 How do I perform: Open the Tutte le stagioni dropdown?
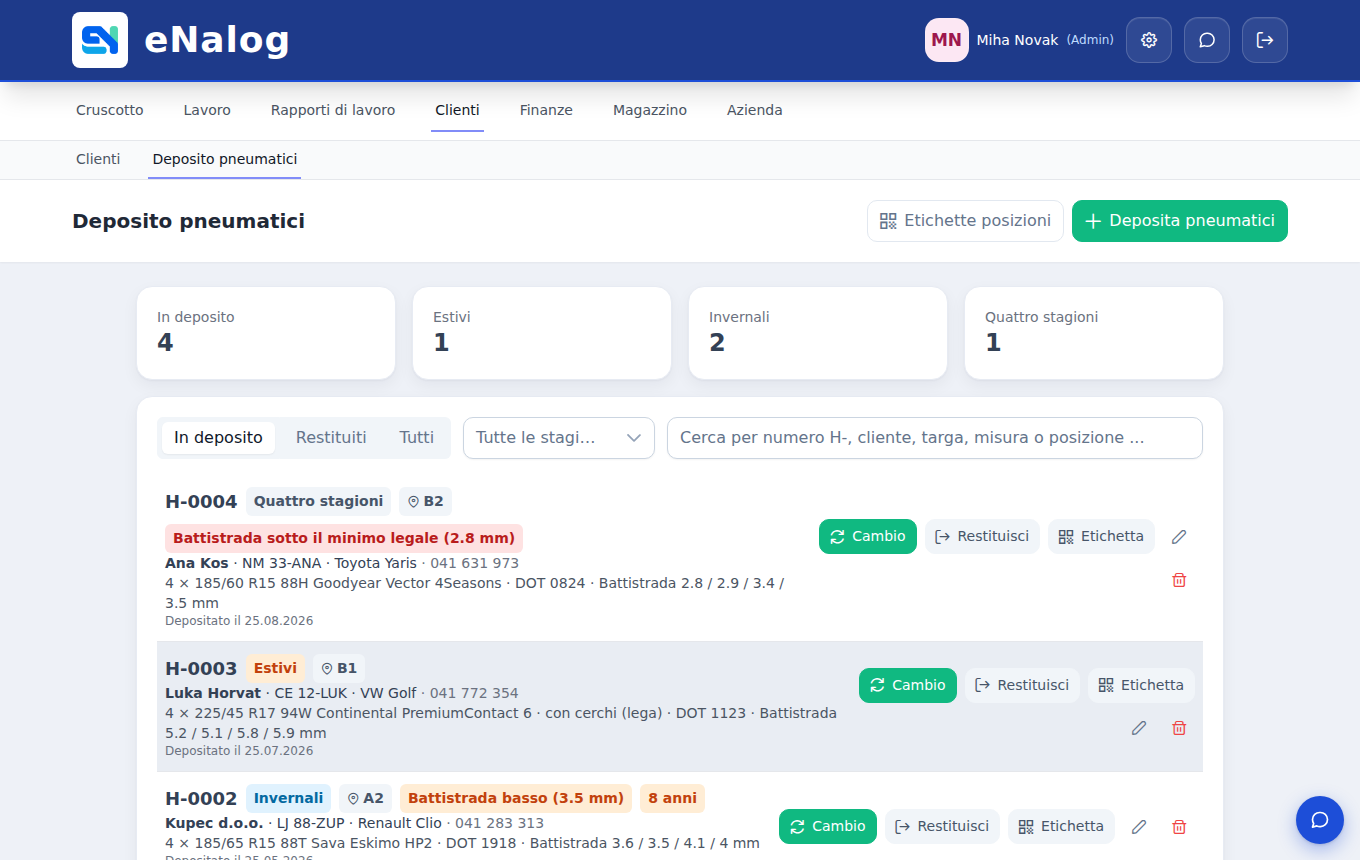pos(559,438)
